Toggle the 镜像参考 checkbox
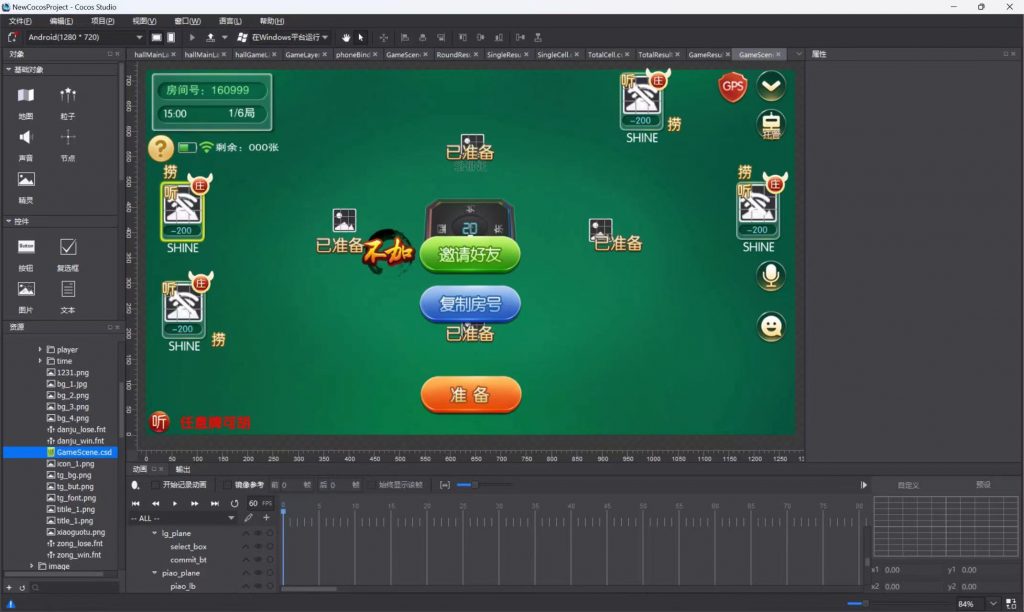Screen dimensions: 1024x612 click(x=227, y=485)
